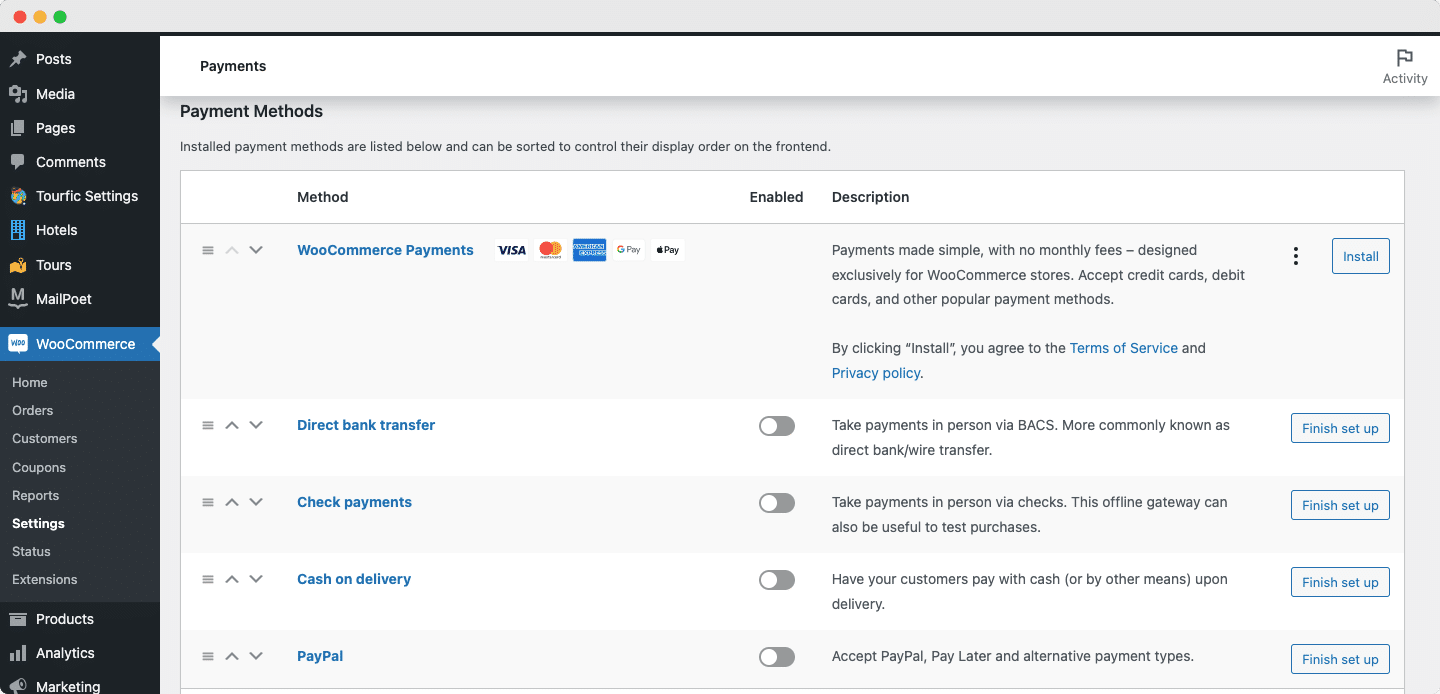The height and width of the screenshot is (694, 1440).
Task: Move Direct bank transfer up
Action: pyautogui.click(x=232, y=425)
